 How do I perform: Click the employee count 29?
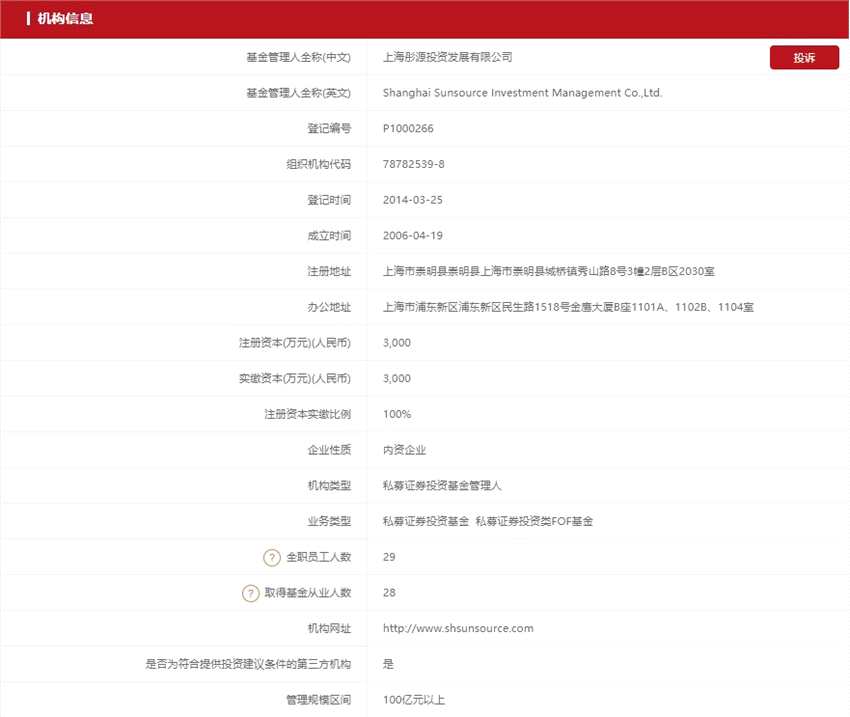389,557
